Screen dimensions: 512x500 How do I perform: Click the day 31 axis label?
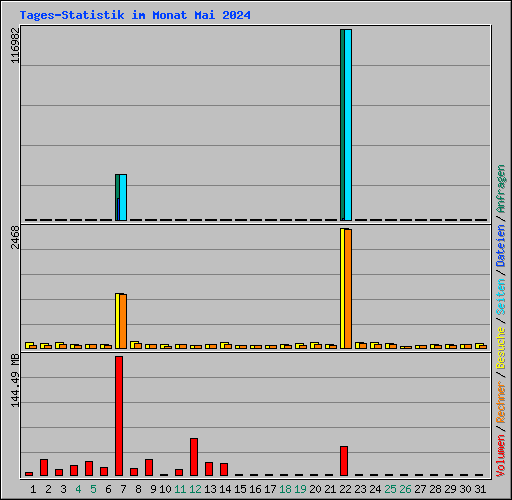click(x=480, y=489)
